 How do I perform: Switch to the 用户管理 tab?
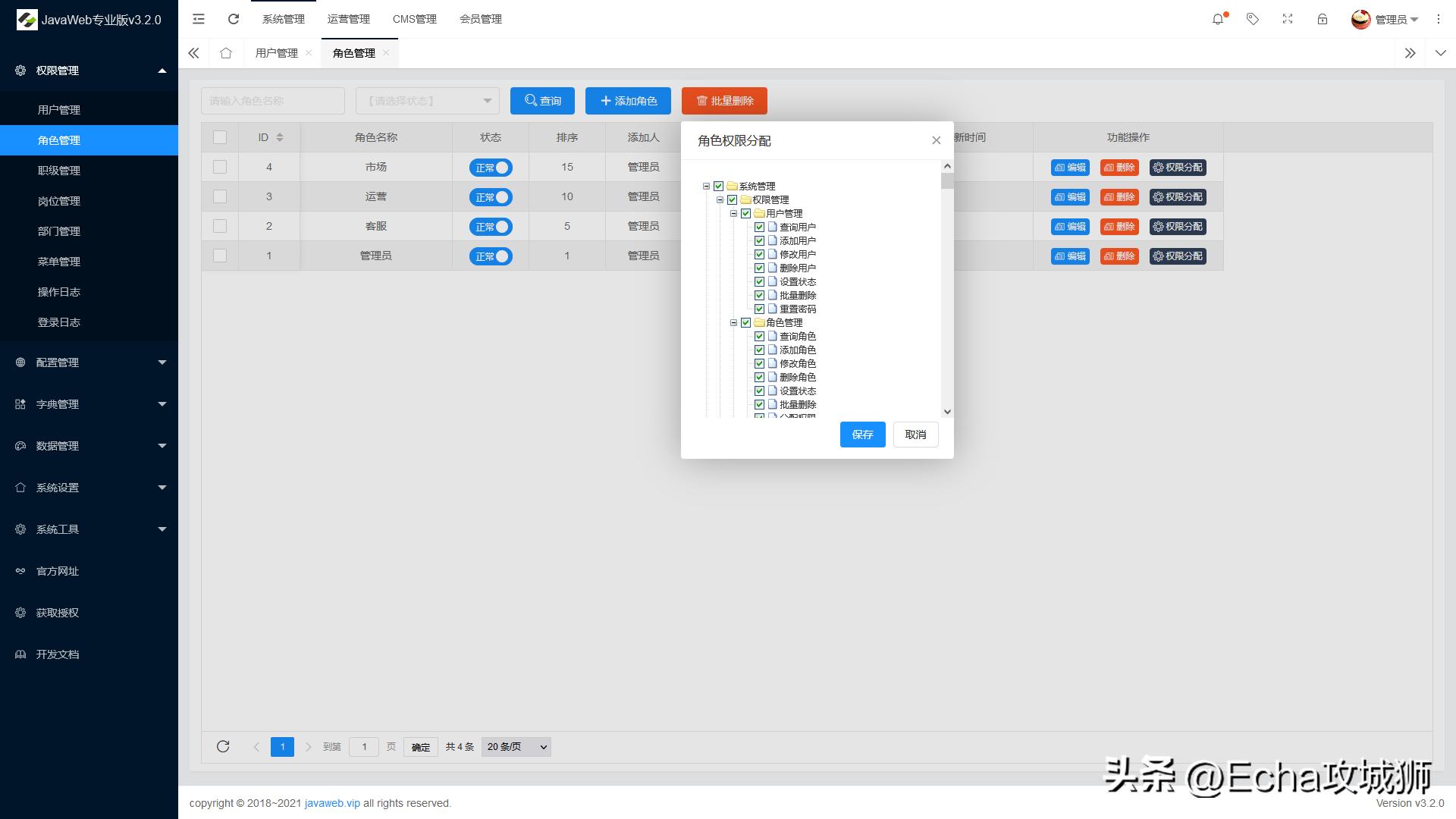point(277,53)
